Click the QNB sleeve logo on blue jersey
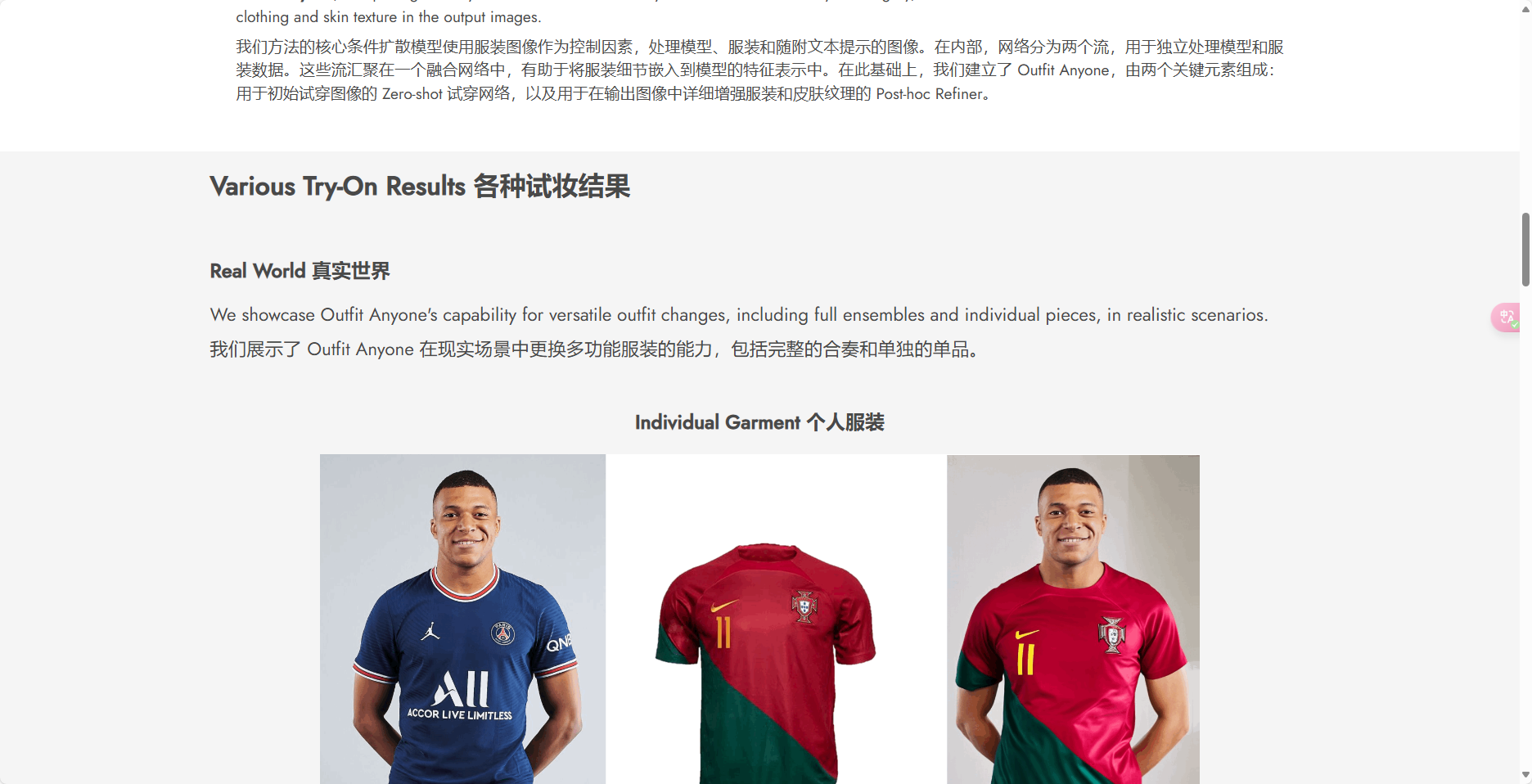The height and width of the screenshot is (784, 1532). [x=559, y=644]
